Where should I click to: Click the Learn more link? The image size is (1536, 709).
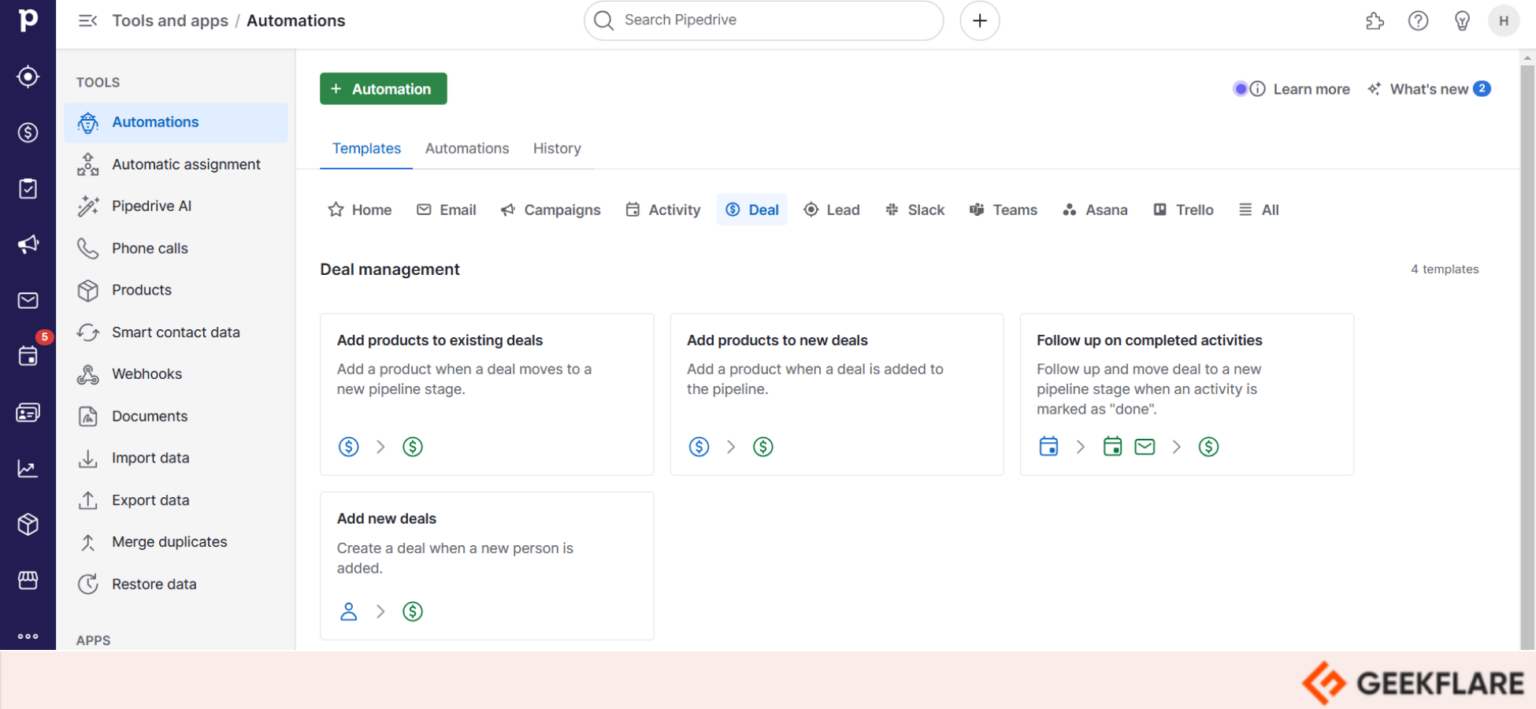click(1311, 89)
